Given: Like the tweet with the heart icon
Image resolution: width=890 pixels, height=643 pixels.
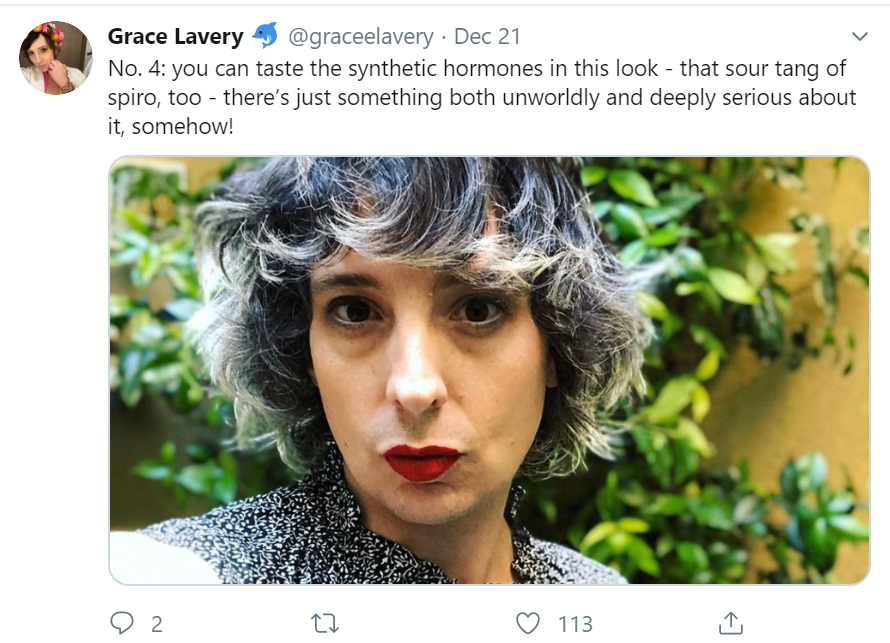Looking at the screenshot, I should click(x=528, y=623).
